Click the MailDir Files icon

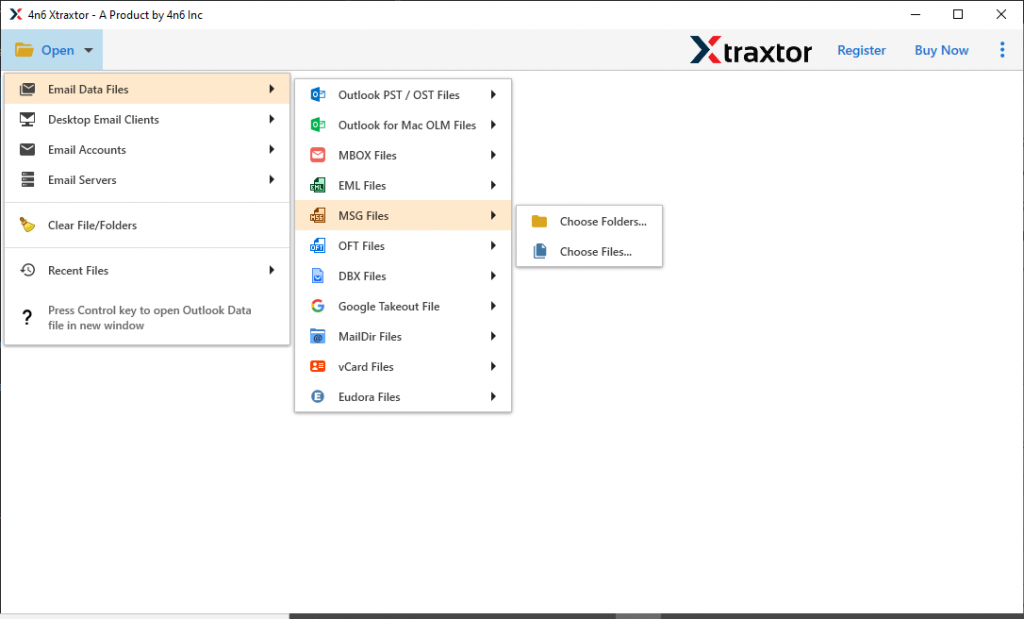[320, 336]
